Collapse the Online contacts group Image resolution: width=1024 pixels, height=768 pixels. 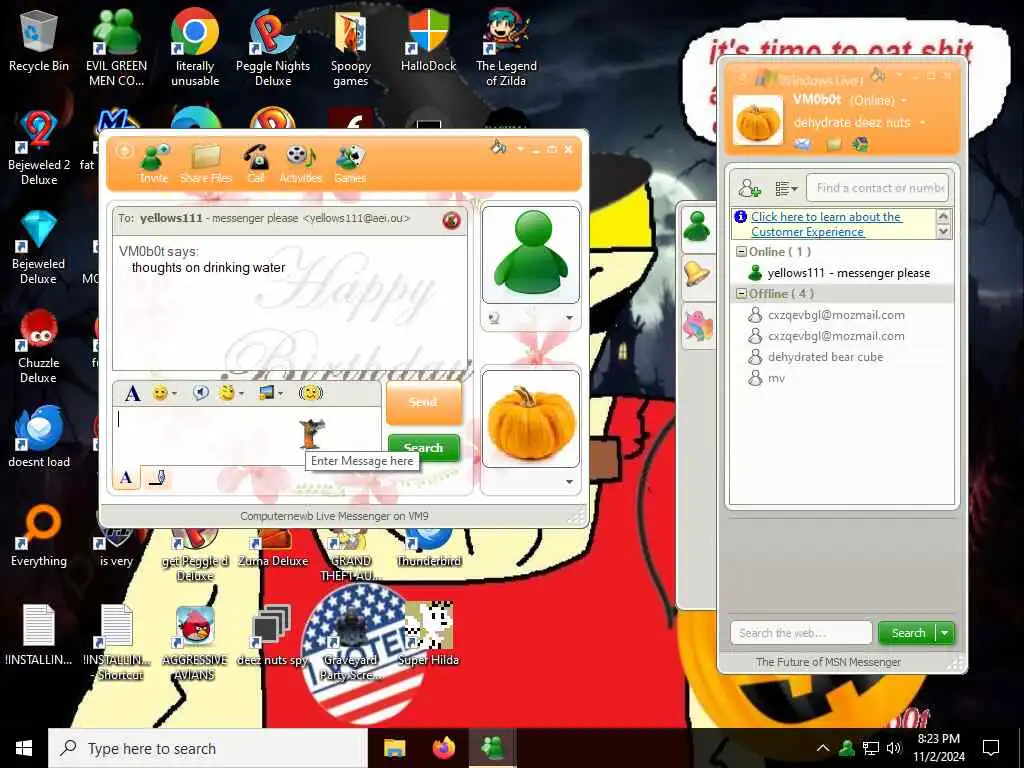[x=741, y=251]
